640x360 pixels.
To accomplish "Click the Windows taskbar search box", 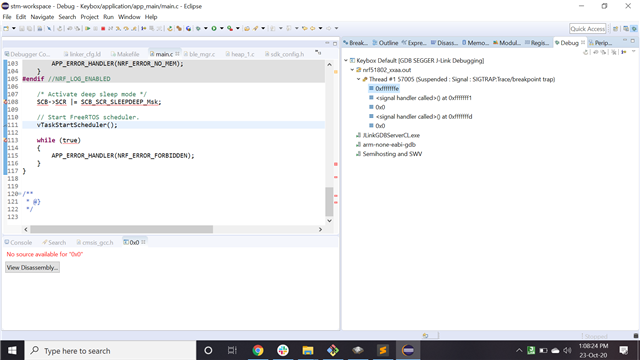I will point(111,351).
